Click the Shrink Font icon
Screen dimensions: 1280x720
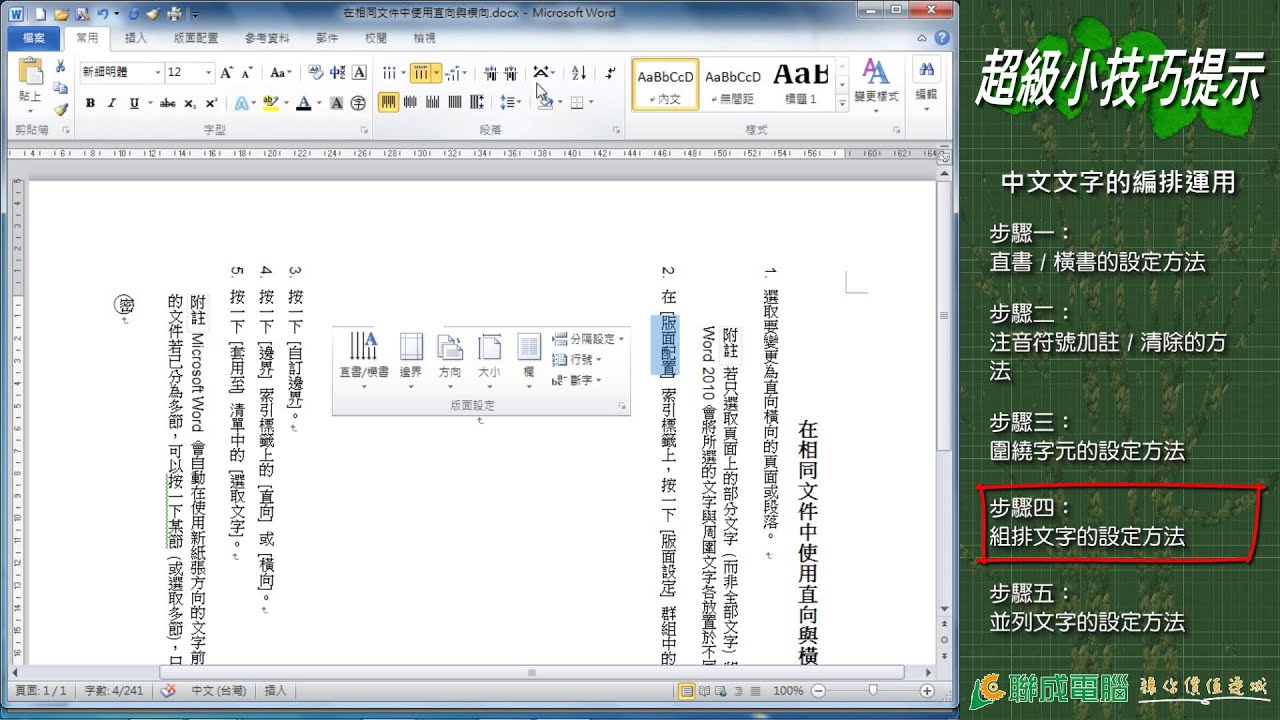coord(246,72)
